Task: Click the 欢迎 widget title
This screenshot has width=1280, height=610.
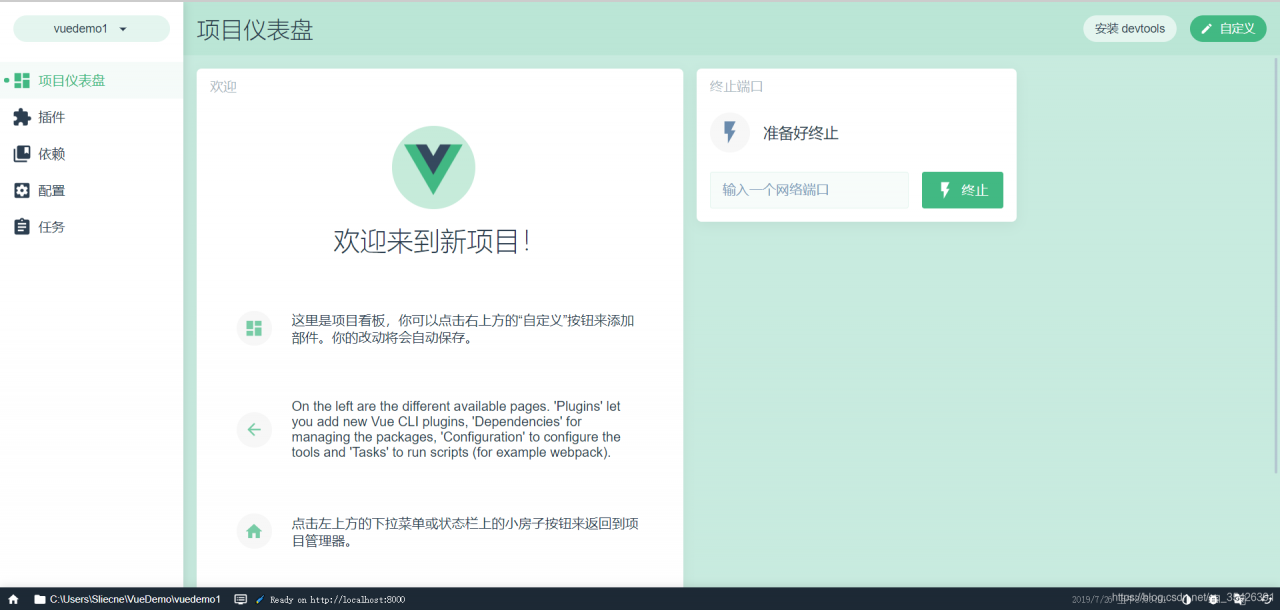Action: (223, 87)
